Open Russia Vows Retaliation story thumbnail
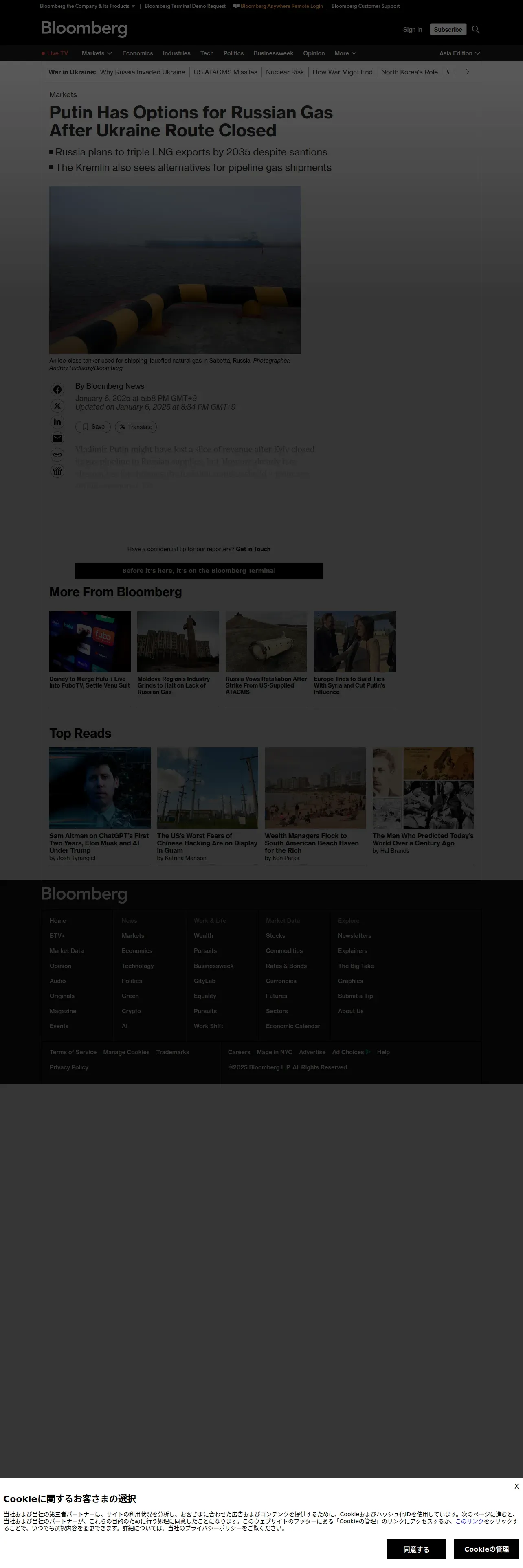The width and height of the screenshot is (523, 1568). (x=266, y=642)
